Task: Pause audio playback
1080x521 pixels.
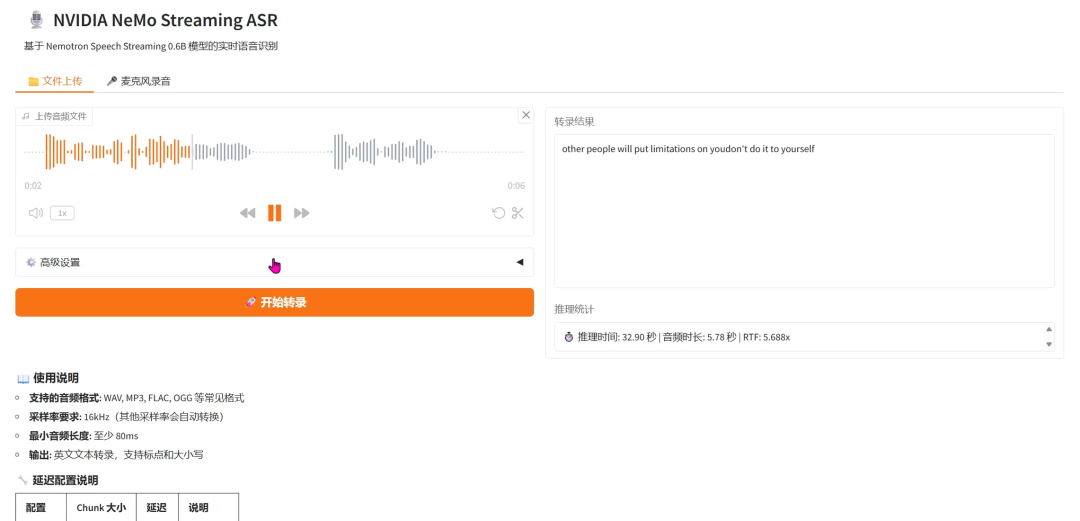Action: pos(274,213)
